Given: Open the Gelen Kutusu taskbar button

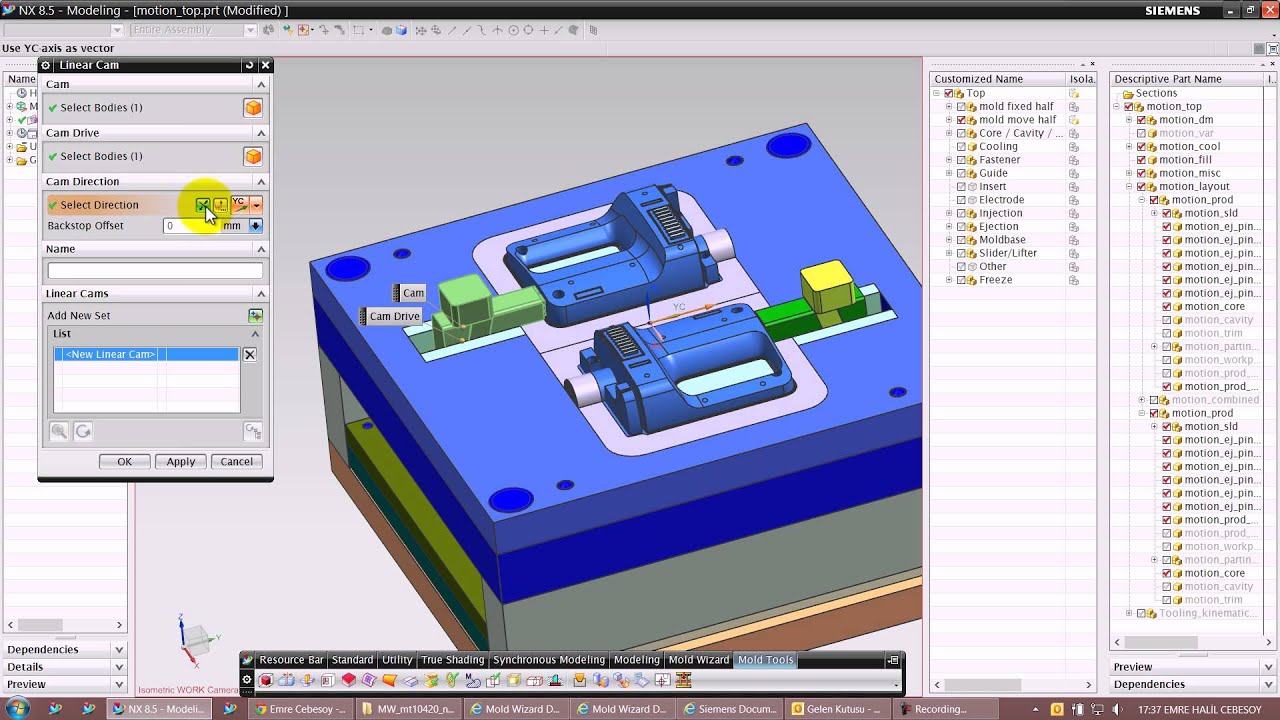Looking at the screenshot, I should coord(836,709).
